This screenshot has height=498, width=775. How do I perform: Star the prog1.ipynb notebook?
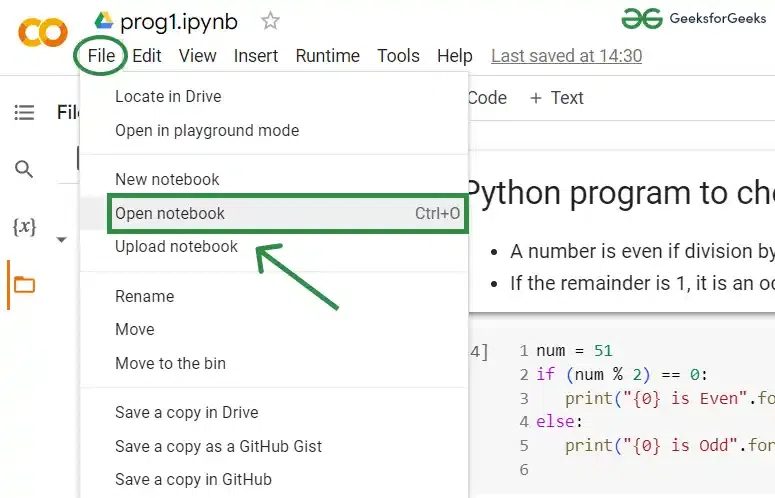pyautogui.click(x=270, y=20)
